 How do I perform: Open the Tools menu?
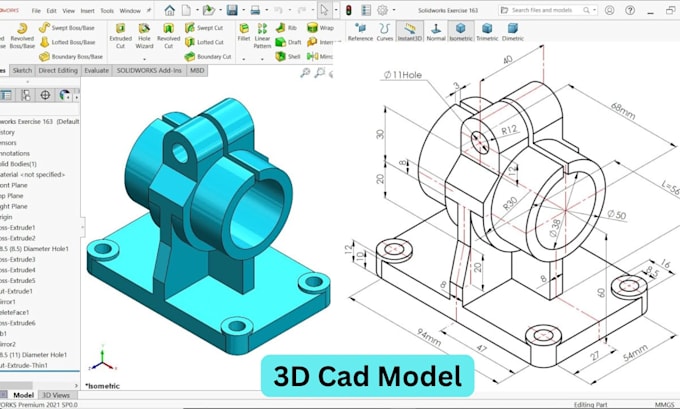(x=107, y=10)
